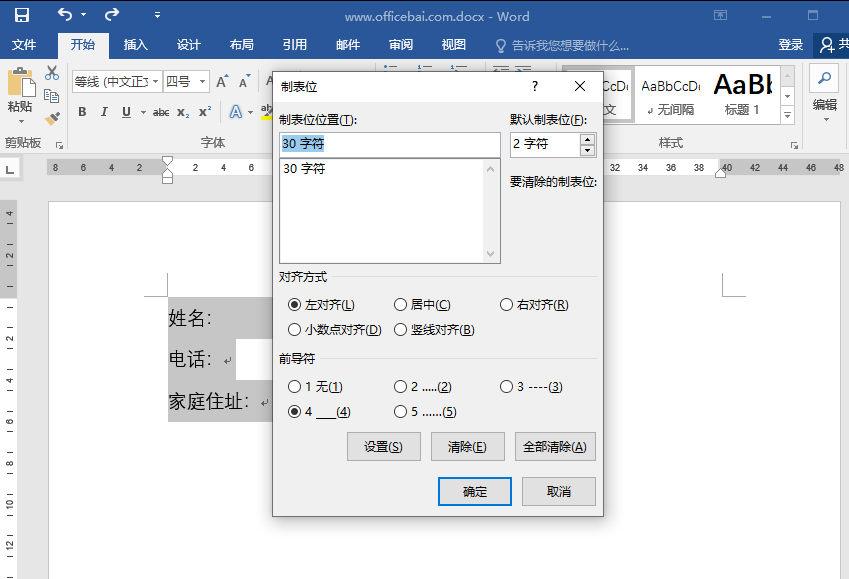Select leader option 4 underline
849x579 pixels.
294,412
